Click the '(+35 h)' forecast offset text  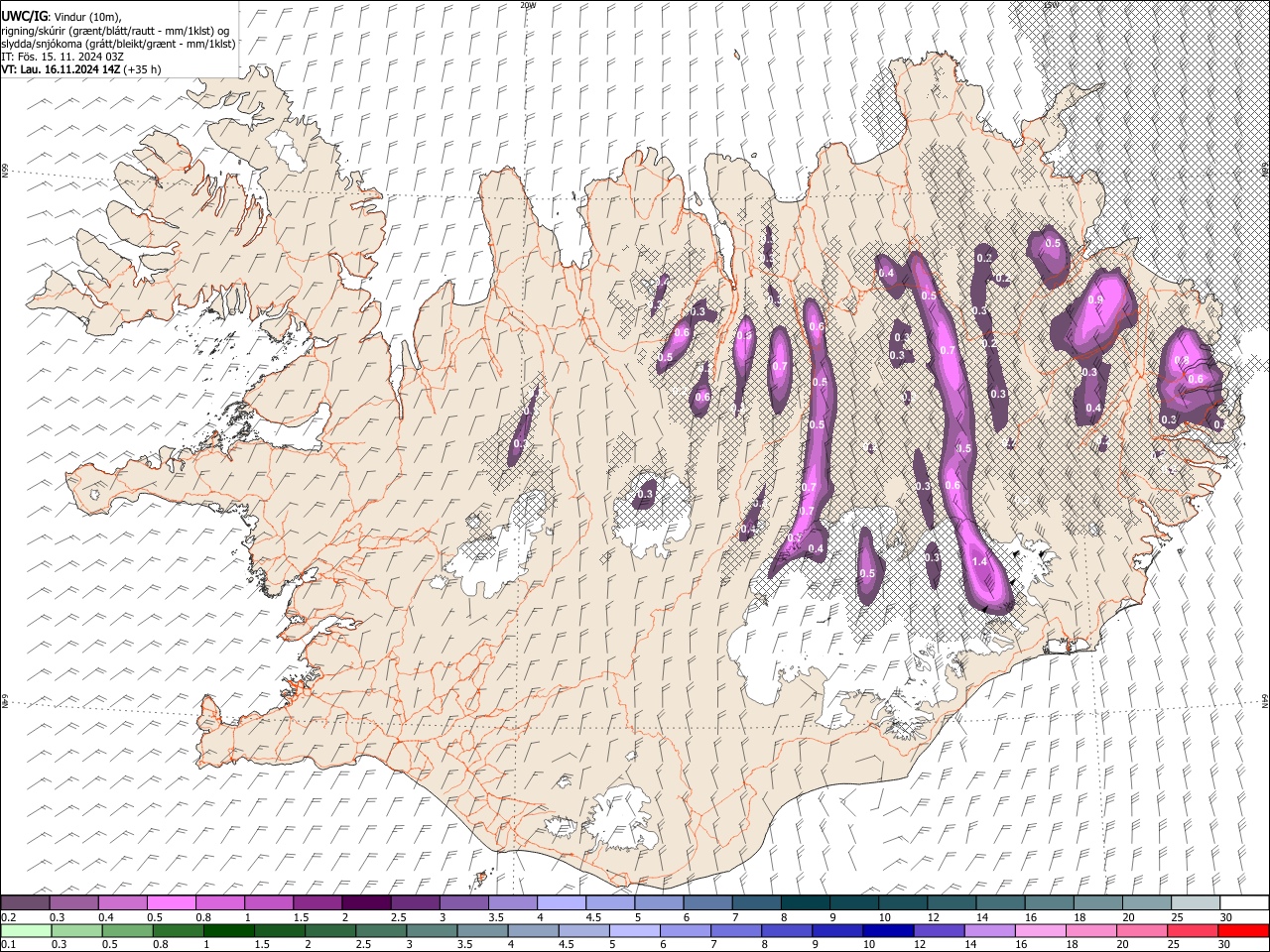pos(143,69)
